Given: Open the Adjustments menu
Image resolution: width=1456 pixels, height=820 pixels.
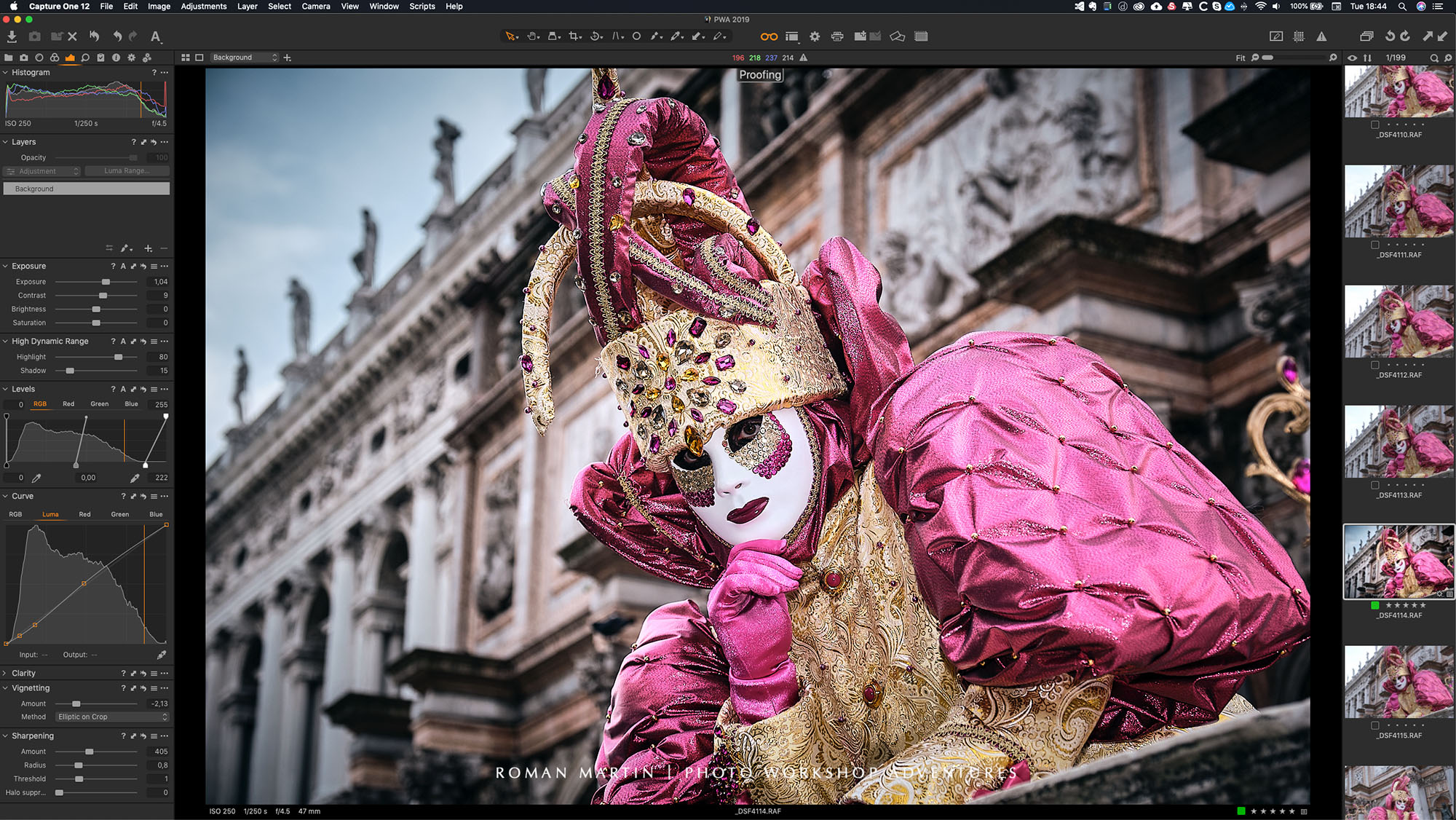Looking at the screenshot, I should tap(204, 7).
